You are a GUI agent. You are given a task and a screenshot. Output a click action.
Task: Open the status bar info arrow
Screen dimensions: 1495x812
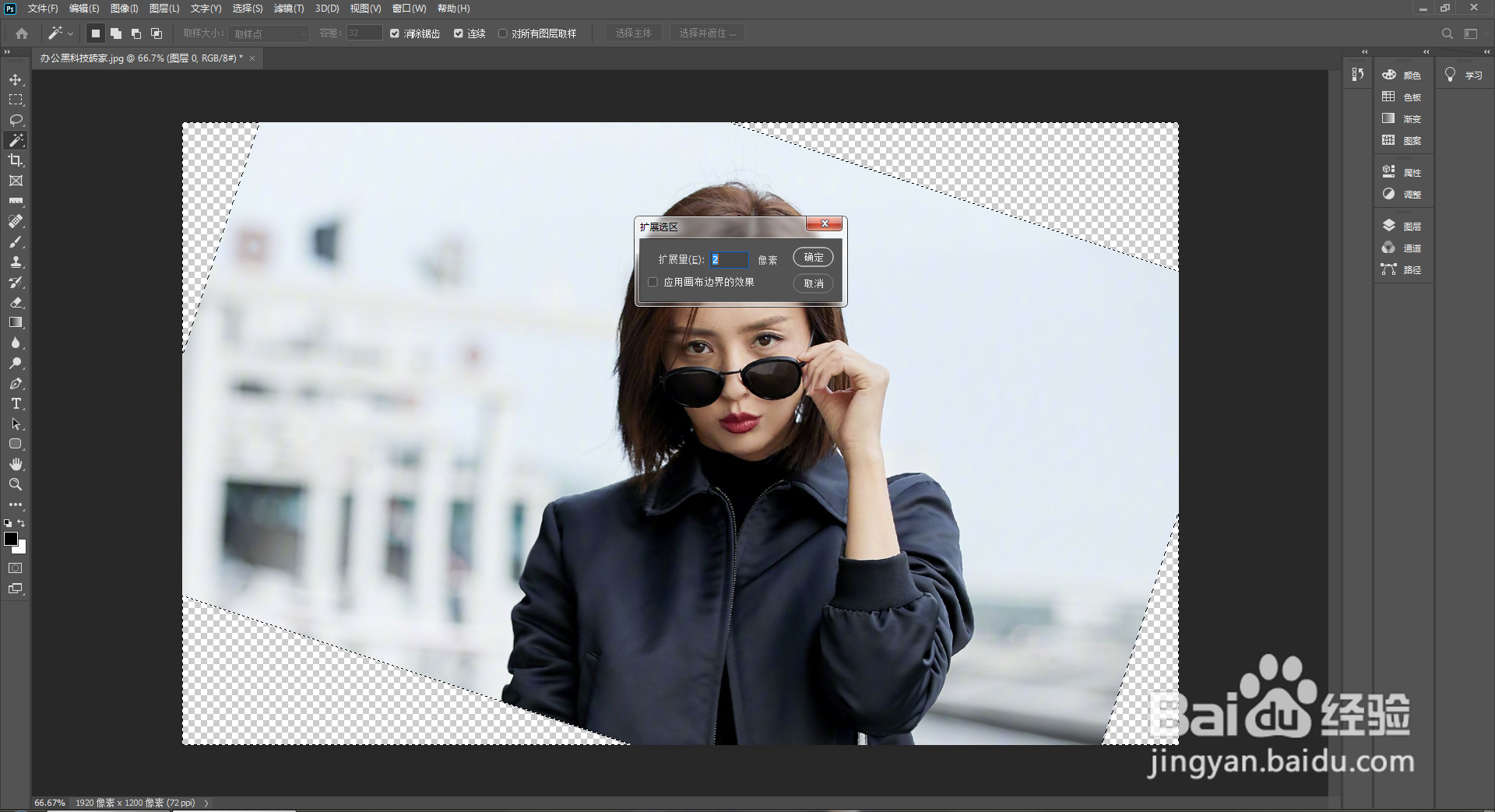pos(206,803)
